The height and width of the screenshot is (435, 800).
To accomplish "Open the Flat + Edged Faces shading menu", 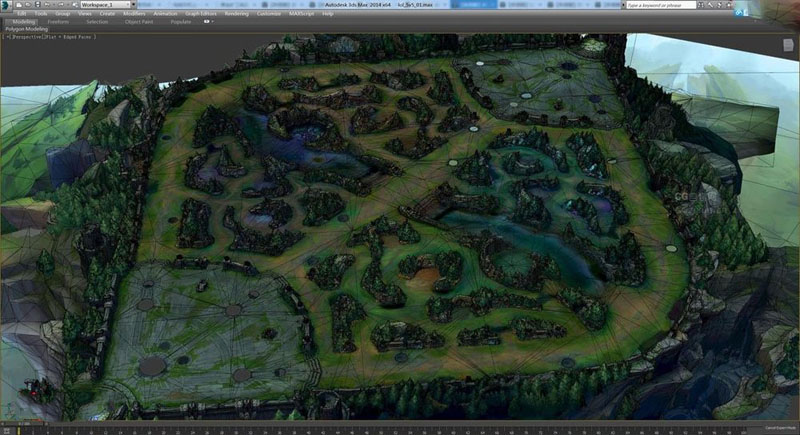I will point(69,37).
